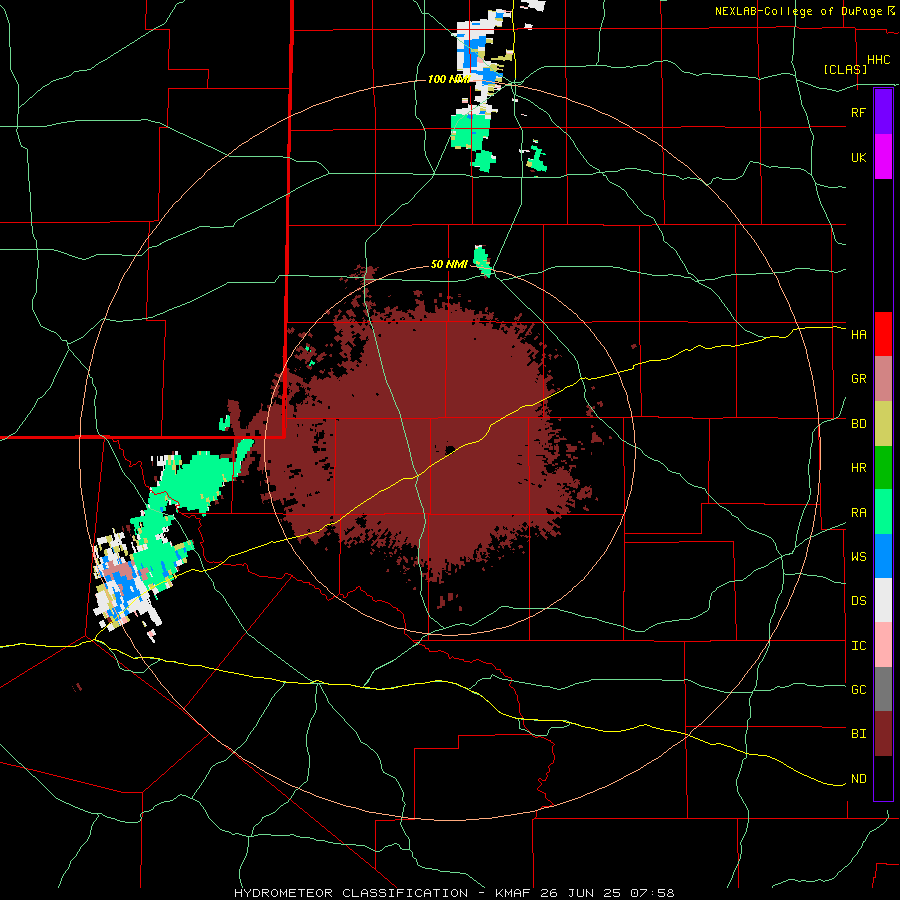Click the DS legend label
The height and width of the screenshot is (900, 900).
tap(858, 601)
